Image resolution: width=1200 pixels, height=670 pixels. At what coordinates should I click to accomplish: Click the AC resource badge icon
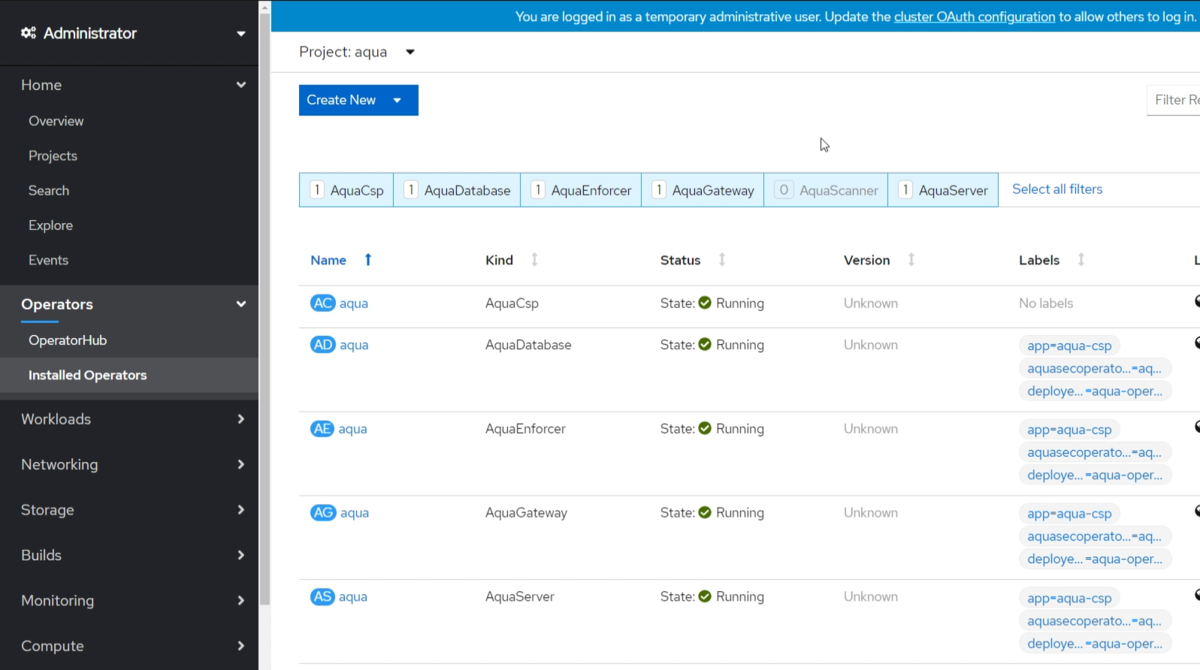coord(322,303)
